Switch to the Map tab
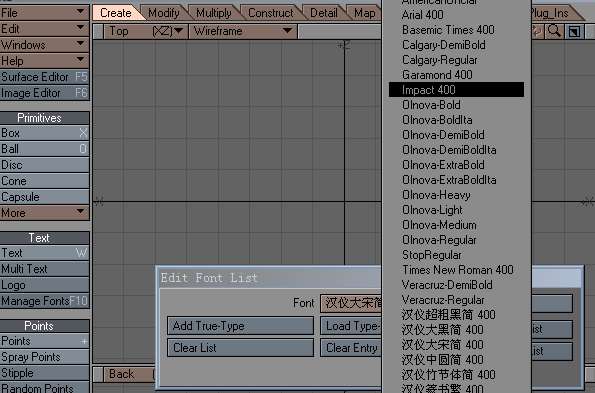Screen dimensions: 595x393 click(x=364, y=13)
